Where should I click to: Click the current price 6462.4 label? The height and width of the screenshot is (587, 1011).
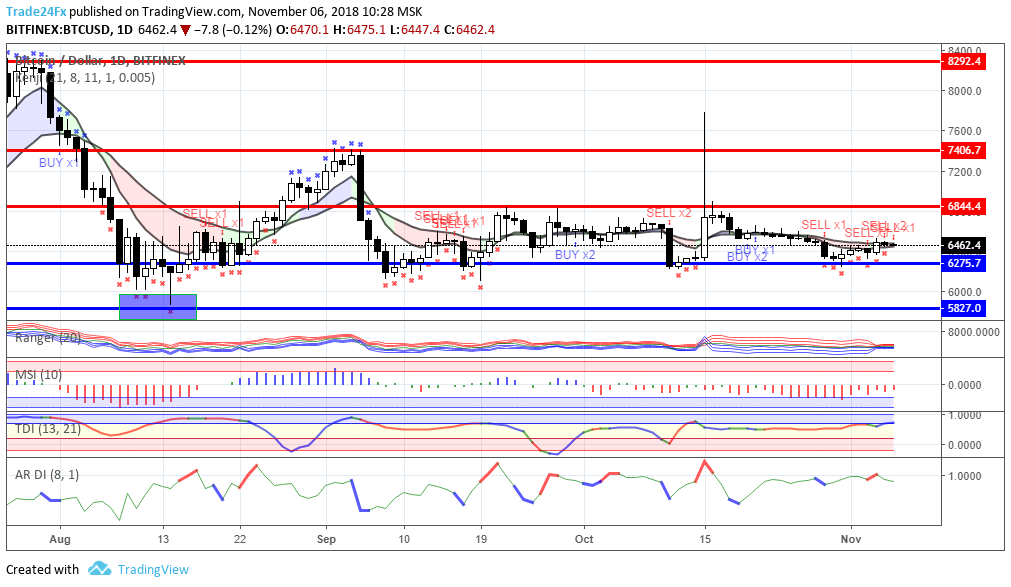point(964,246)
